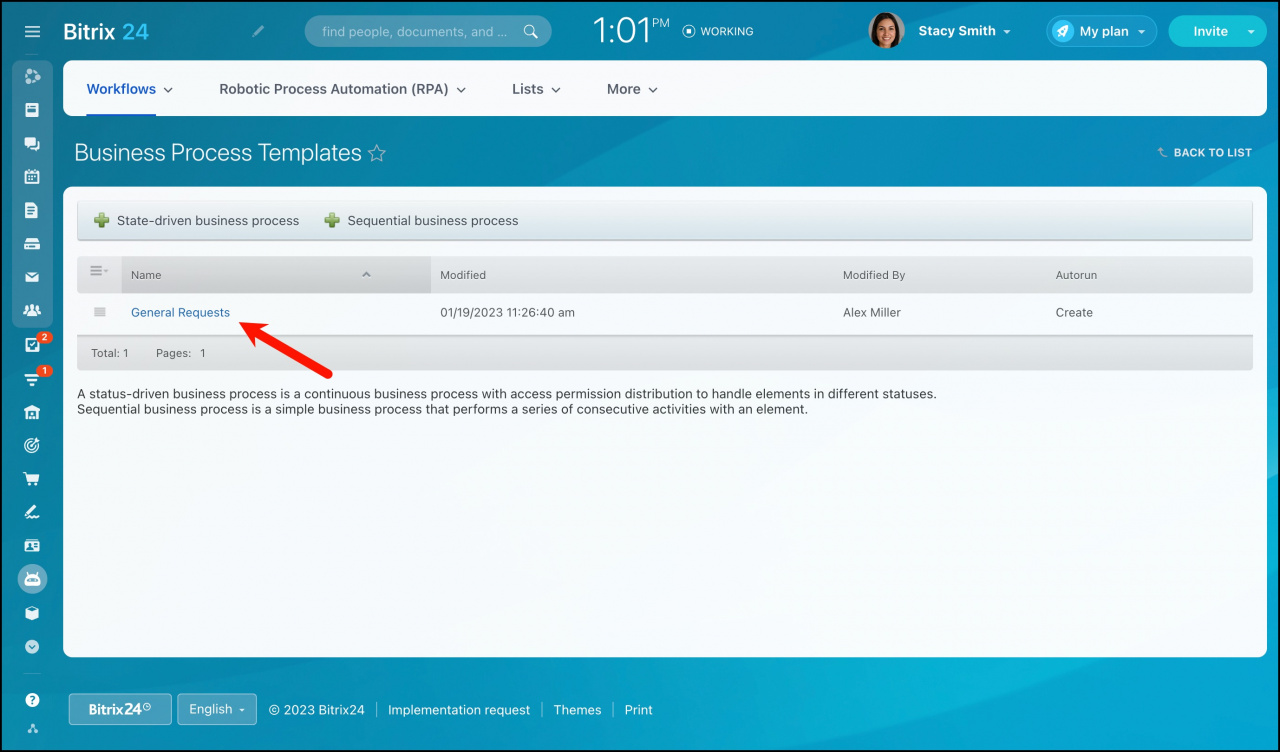
Task: Open Robotic Process Automation (RPA) tab
Action: pyautogui.click(x=343, y=89)
